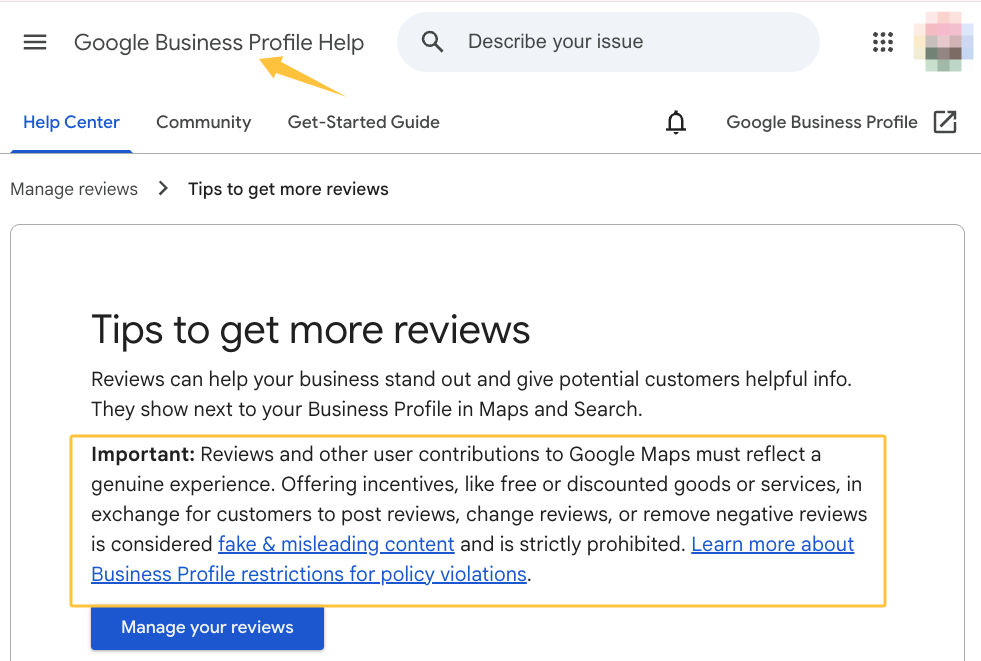Screen dimensions: 981x661
Task: Click the breadcrumb chevron after Manage reviews
Action: point(163,188)
